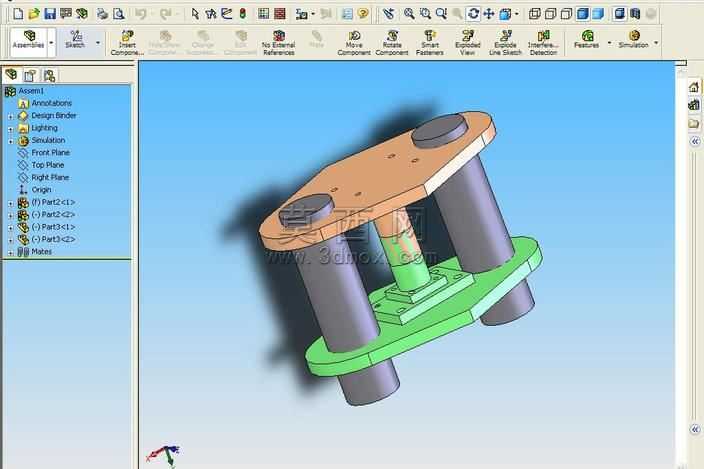The height and width of the screenshot is (469, 704).
Task: Click the lower double-chevron on right edge
Action: 695,430
